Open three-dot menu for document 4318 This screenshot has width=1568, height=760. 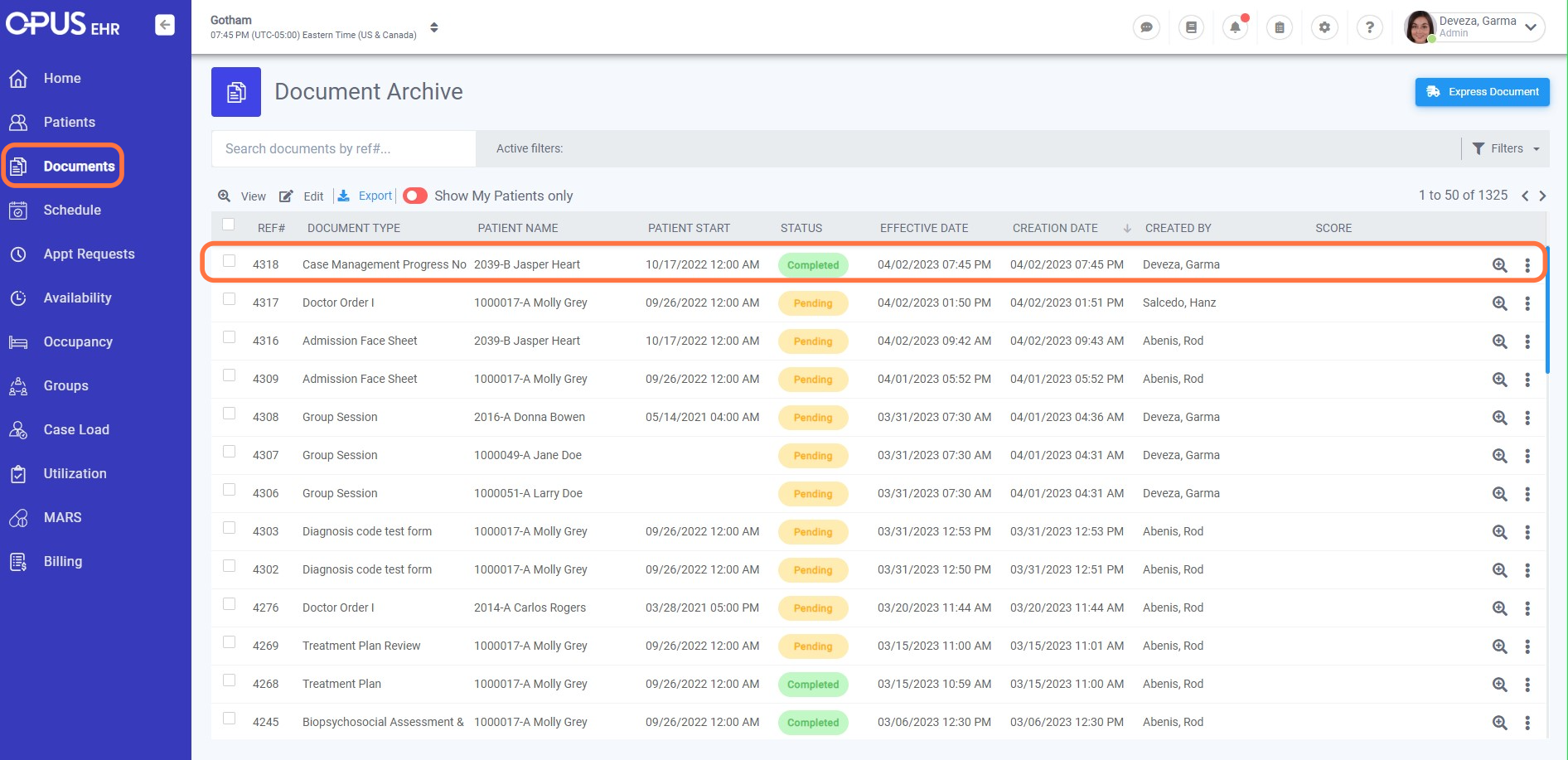1527,265
